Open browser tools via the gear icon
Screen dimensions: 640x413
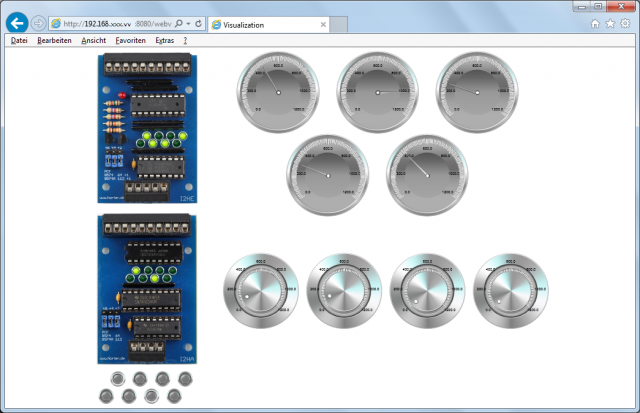click(625, 22)
